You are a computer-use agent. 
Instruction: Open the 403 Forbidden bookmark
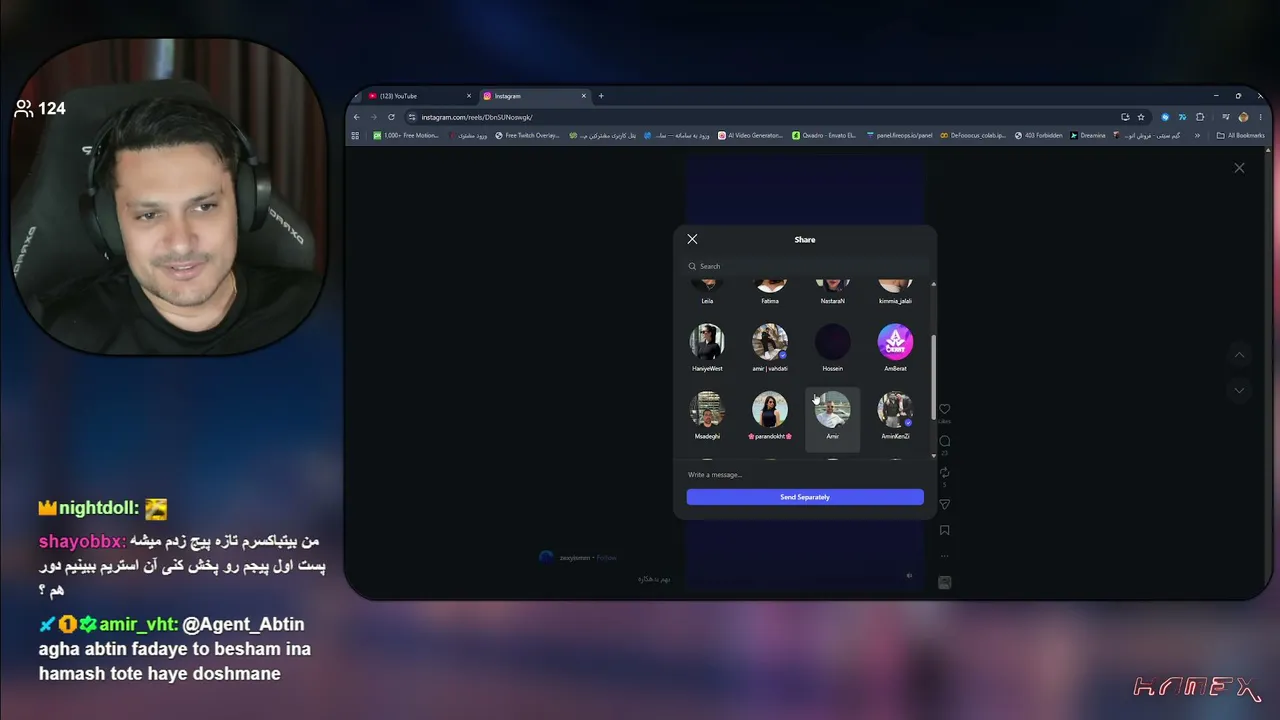click(1040, 135)
